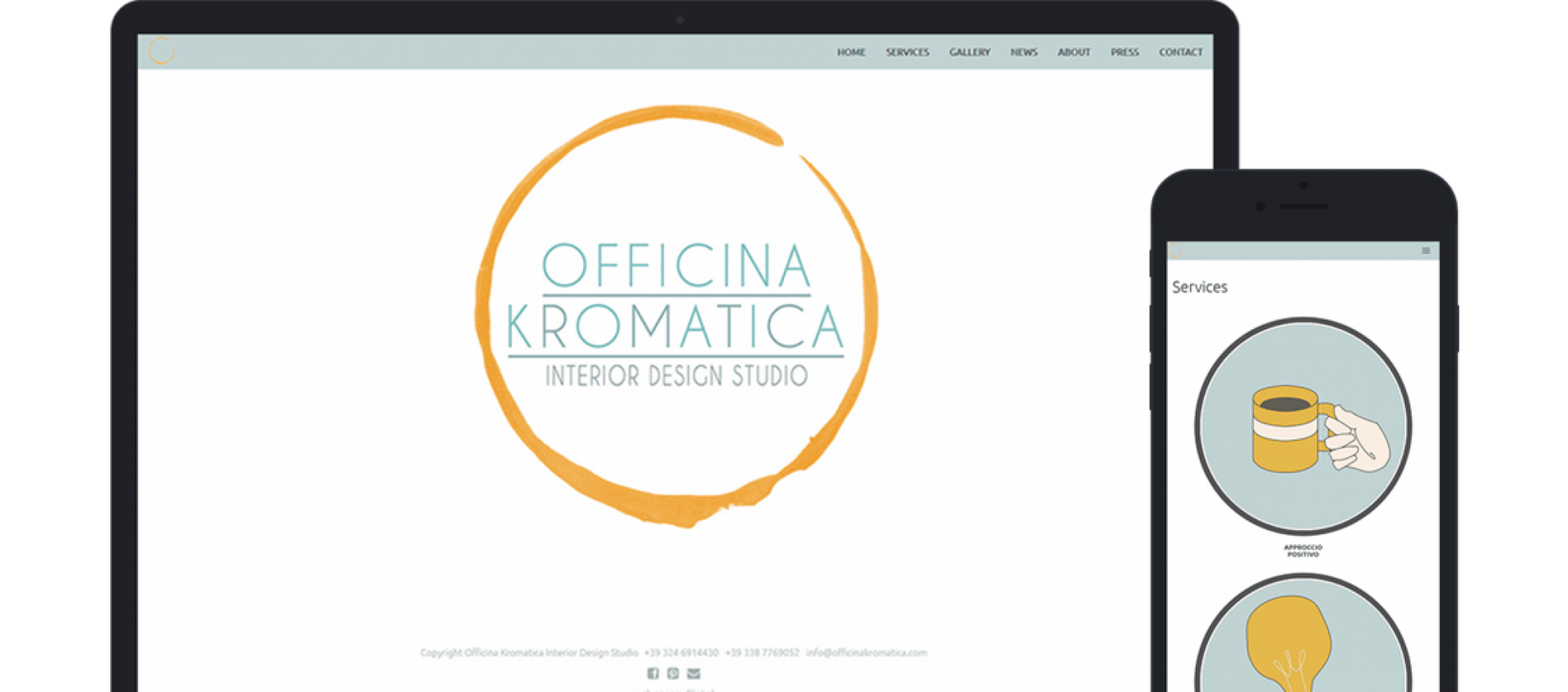Tap the coffee mug illustration on phone
1568x692 pixels.
coord(1303,426)
